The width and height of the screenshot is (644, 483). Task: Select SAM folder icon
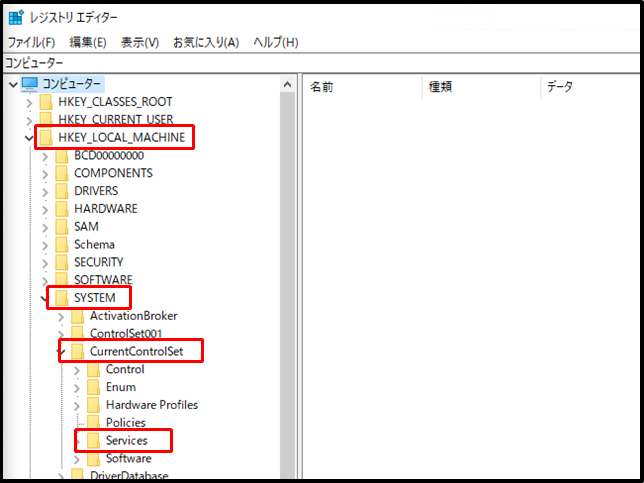click(62, 227)
